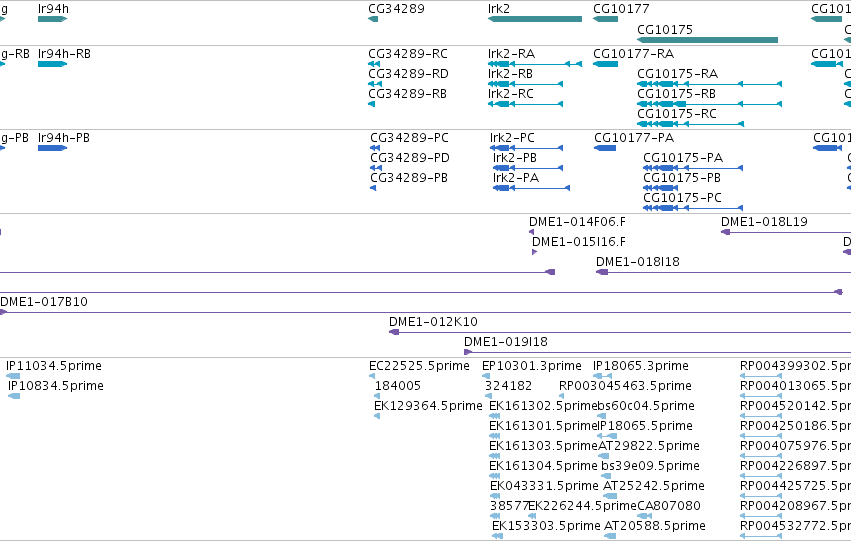
Task: Select BAC clone DME1-018L19
Action: coord(764,222)
